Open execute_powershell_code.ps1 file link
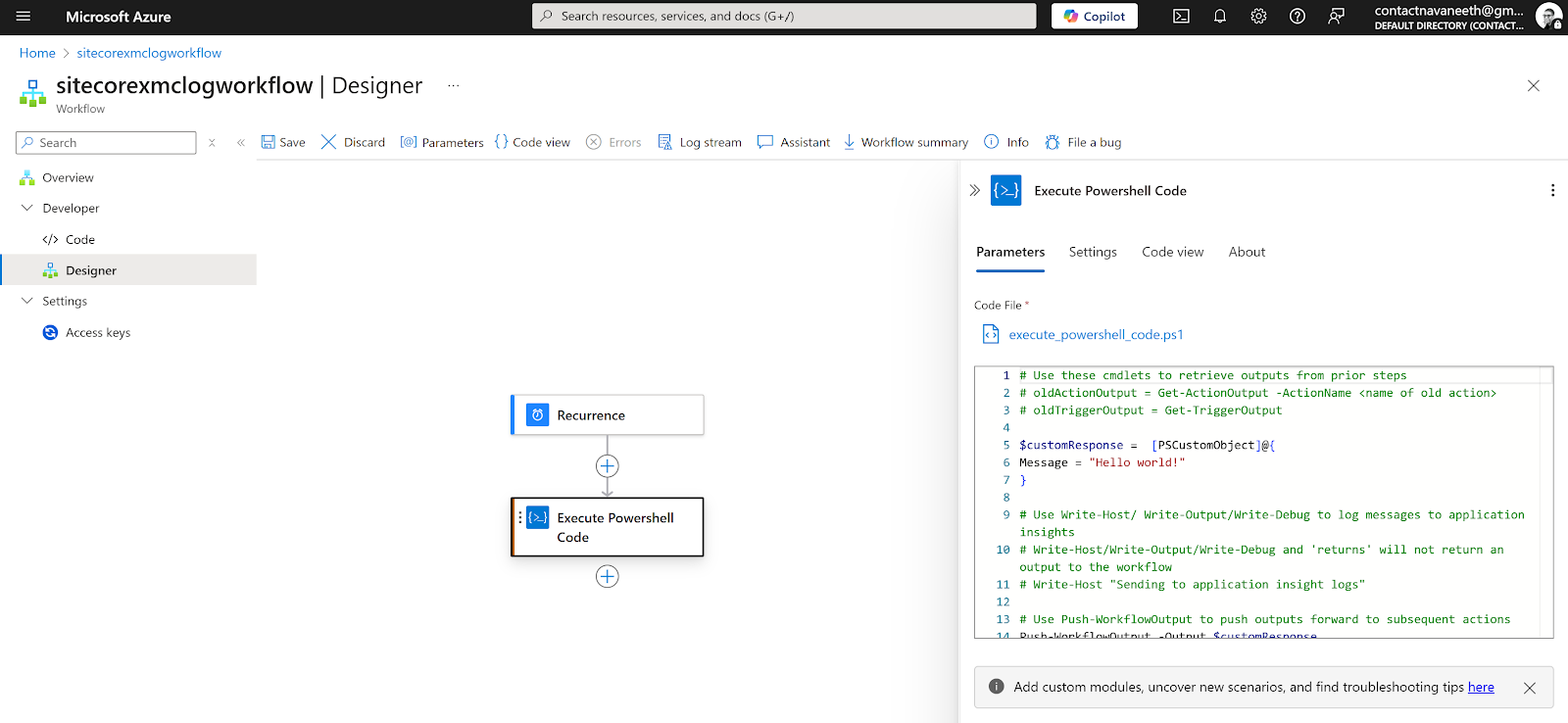 (1096, 334)
